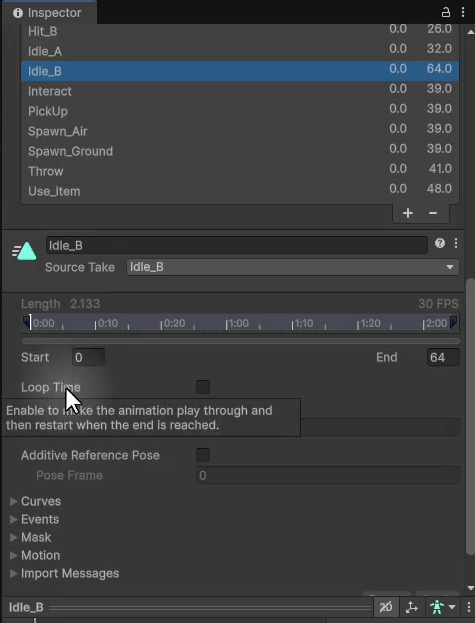Click the clip name field containing Idle_B

237,245
